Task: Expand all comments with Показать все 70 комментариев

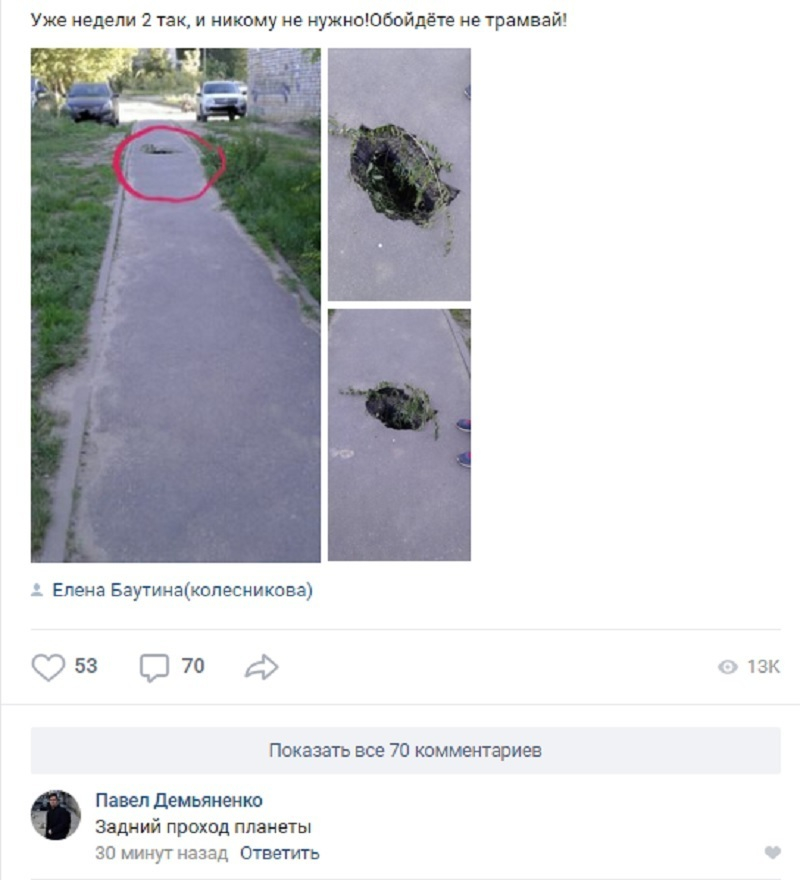Action: pos(405,750)
